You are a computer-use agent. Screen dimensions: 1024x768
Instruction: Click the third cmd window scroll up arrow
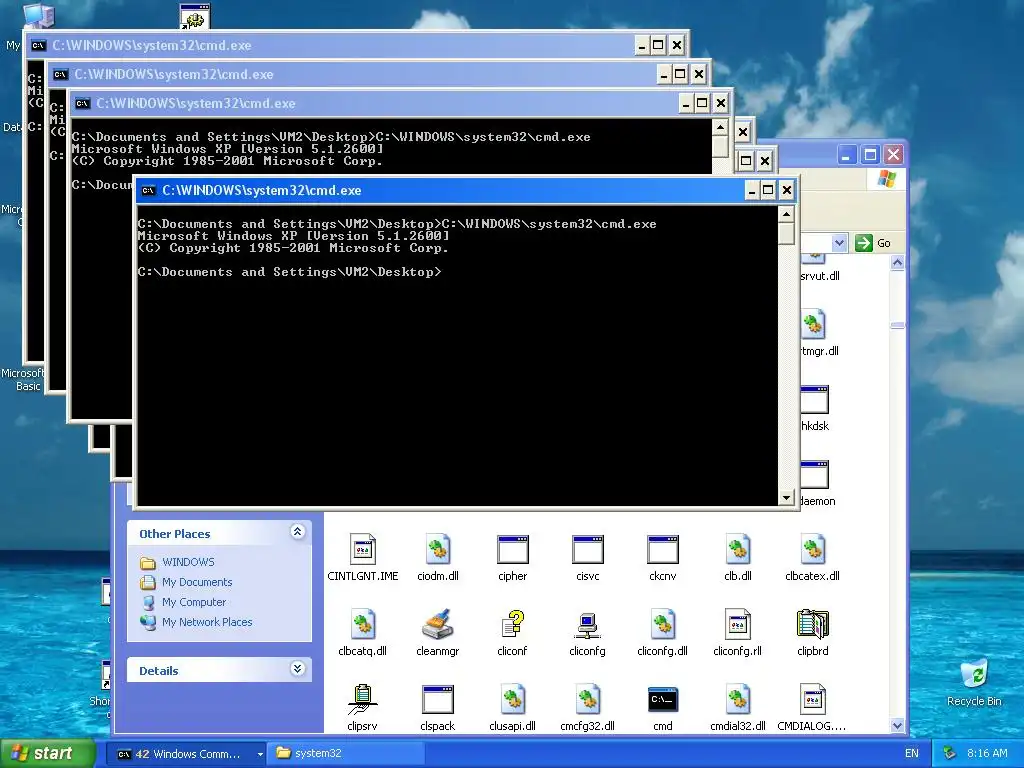pos(720,127)
